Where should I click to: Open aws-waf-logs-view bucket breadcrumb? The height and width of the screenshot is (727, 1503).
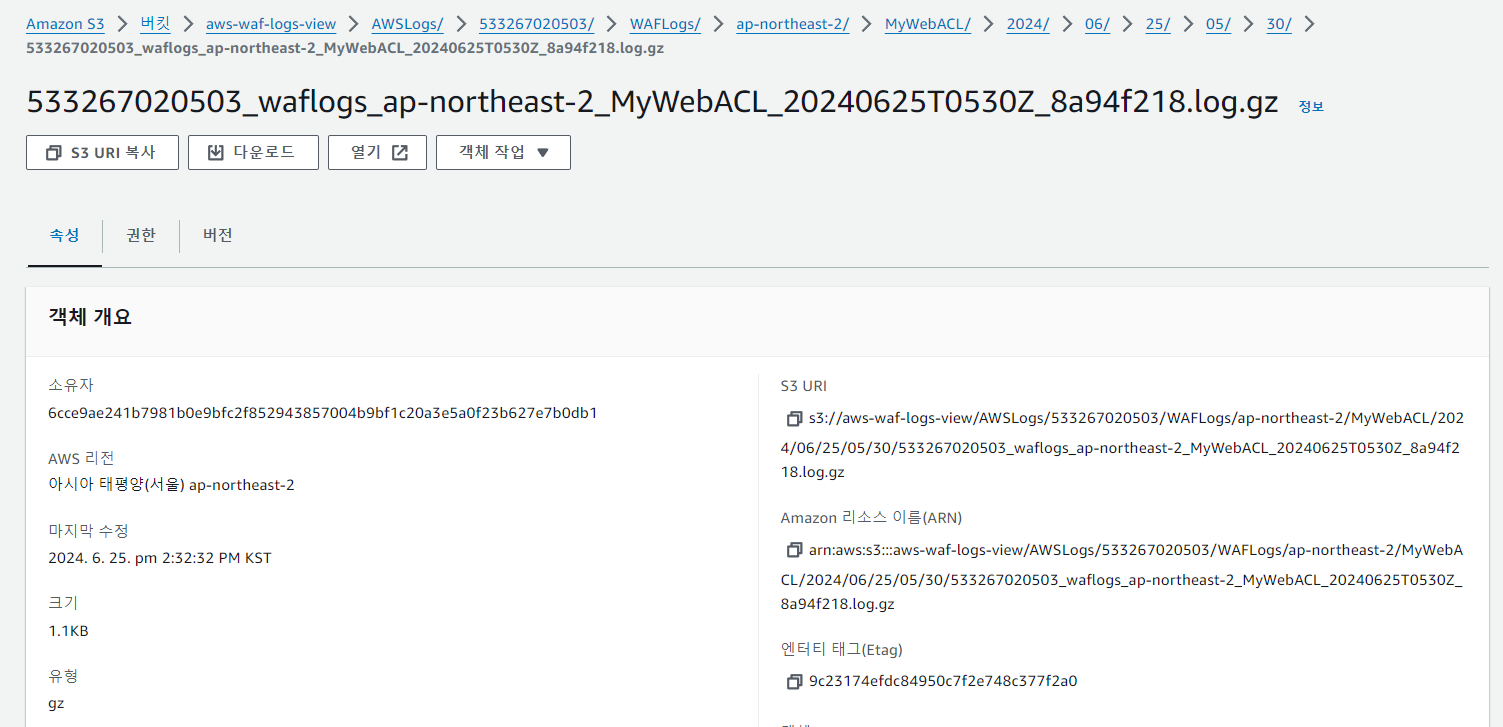tap(271, 24)
